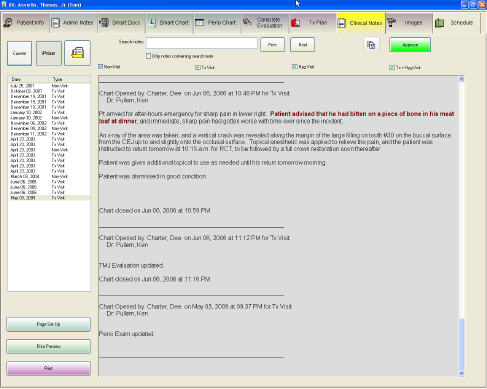Switch to the Admin Notes tab
Image resolution: width=487 pixels, height=389 pixels.
73,23
